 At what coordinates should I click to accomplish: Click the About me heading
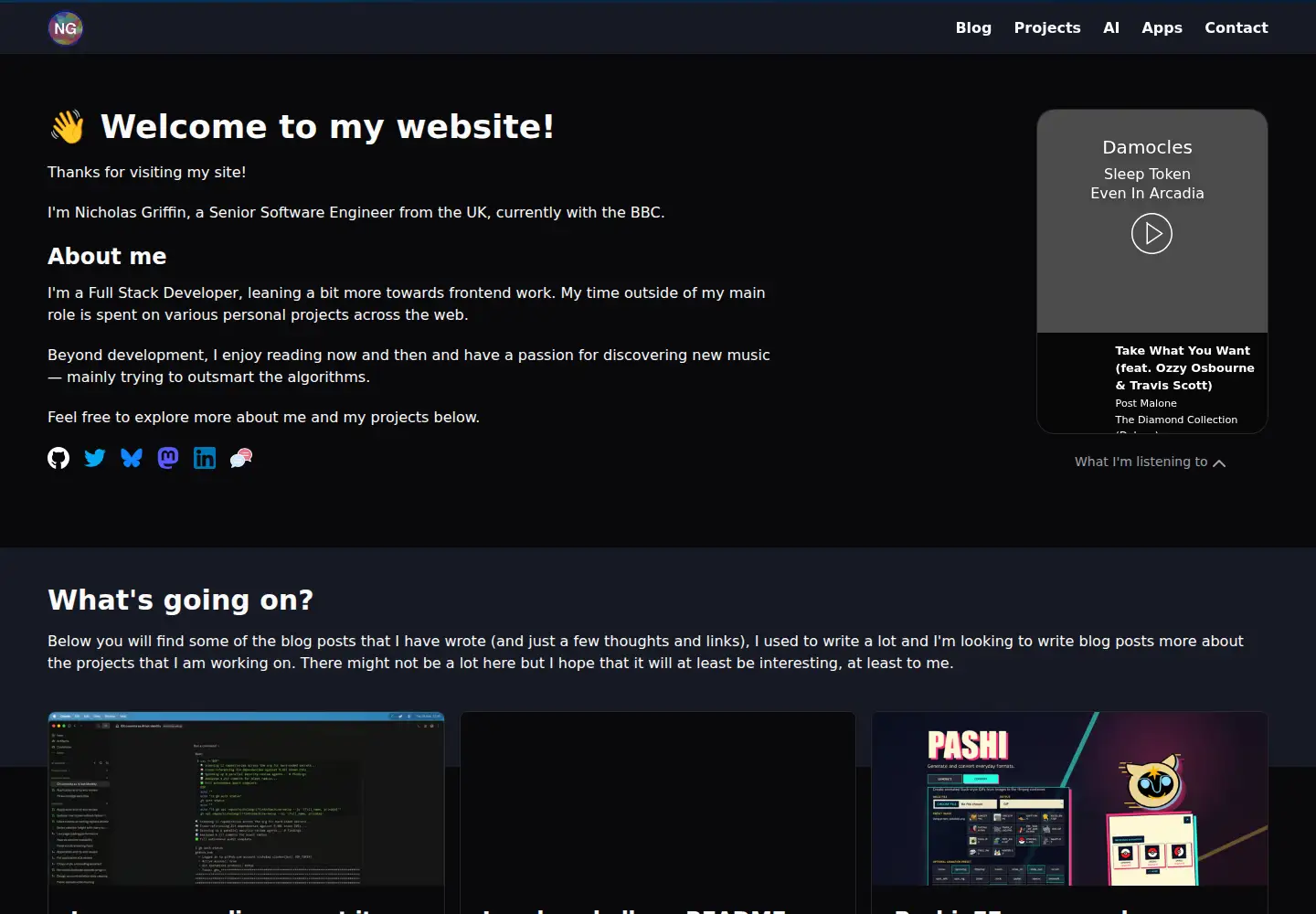107,256
